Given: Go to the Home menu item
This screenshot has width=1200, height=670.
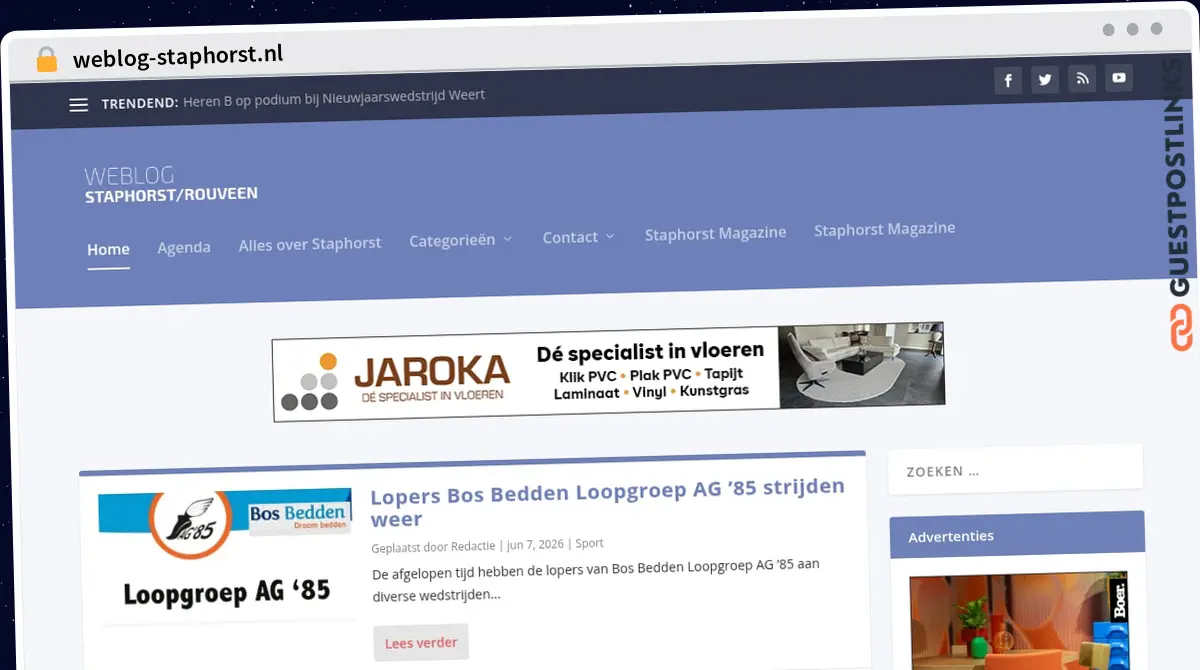Looking at the screenshot, I should pos(108,249).
